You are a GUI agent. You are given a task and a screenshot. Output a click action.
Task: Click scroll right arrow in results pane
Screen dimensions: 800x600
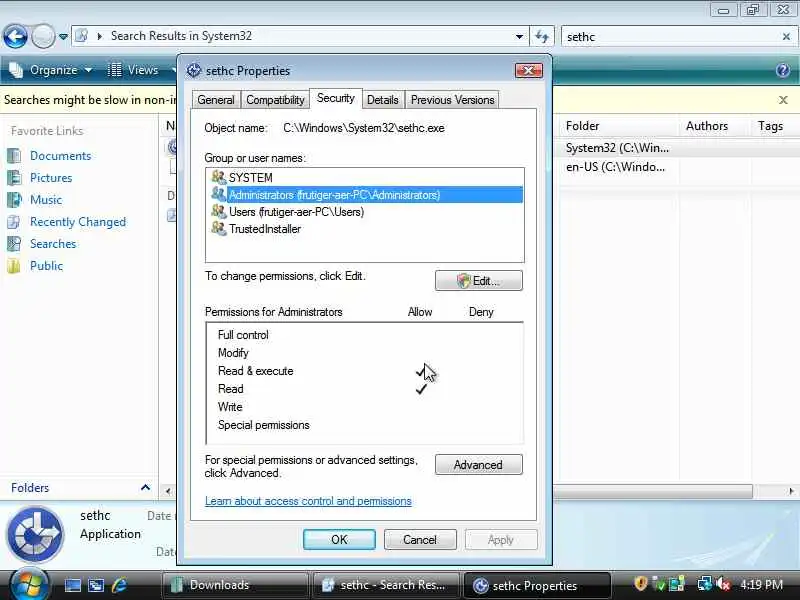(x=791, y=491)
